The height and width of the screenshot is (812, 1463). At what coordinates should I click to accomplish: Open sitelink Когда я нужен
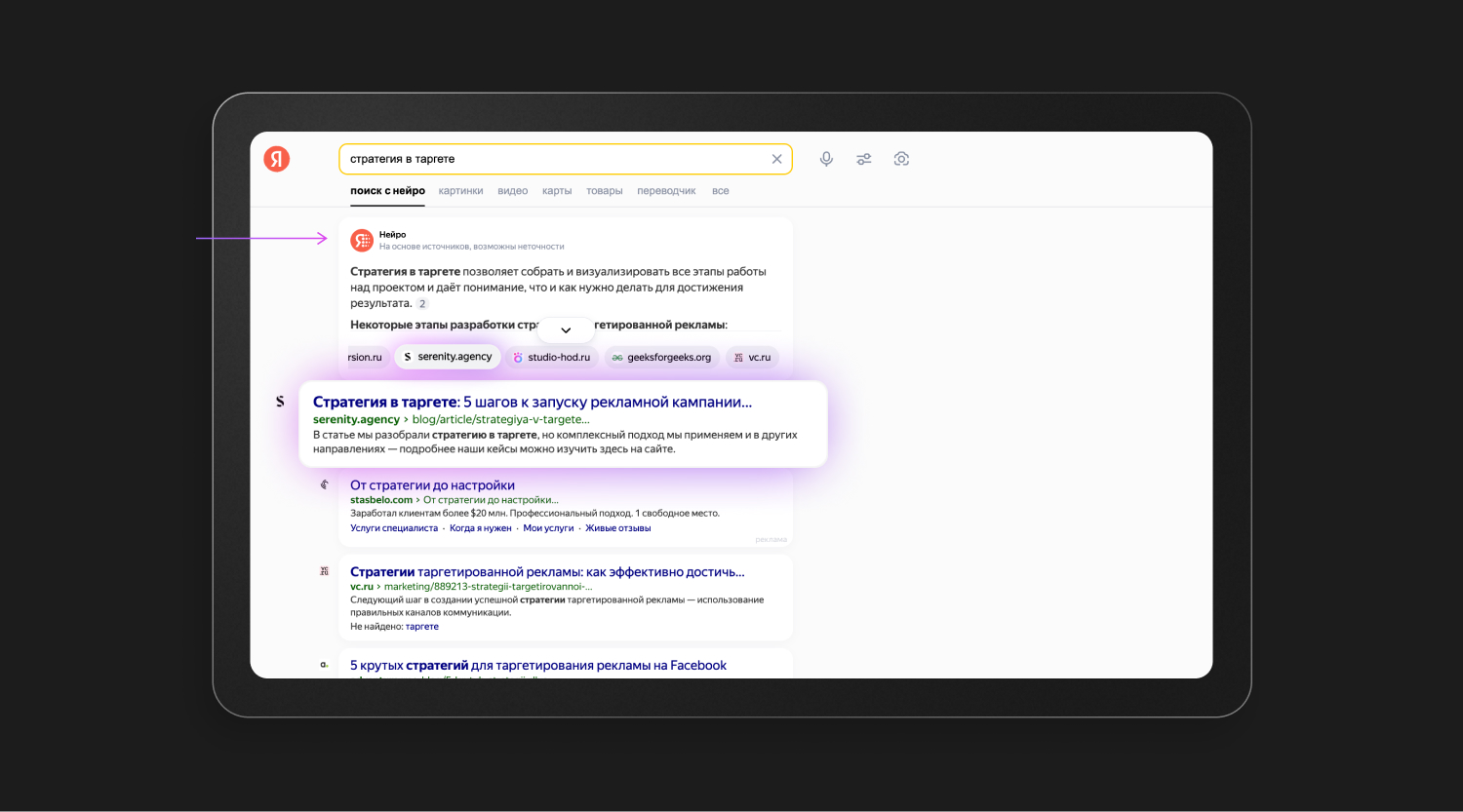point(480,528)
